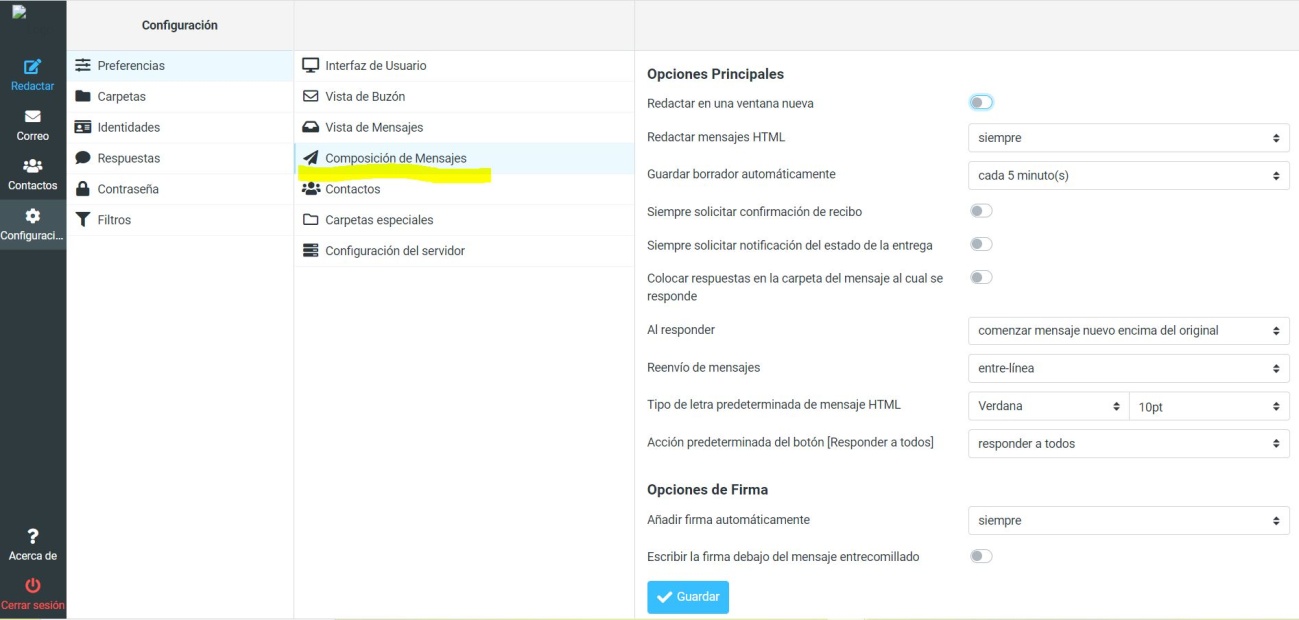Open the Contactos icon in sidebar
Image resolution: width=1299 pixels, height=620 pixels.
pyautogui.click(x=32, y=166)
